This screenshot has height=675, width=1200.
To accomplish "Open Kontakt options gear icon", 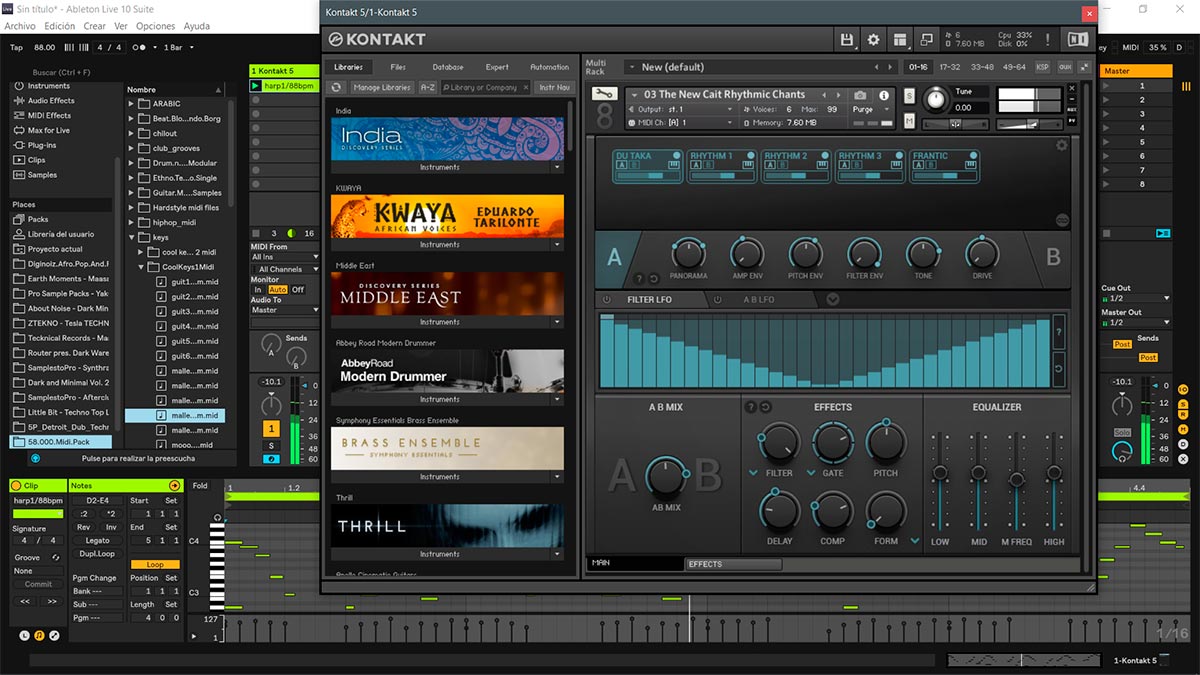I will 873,40.
